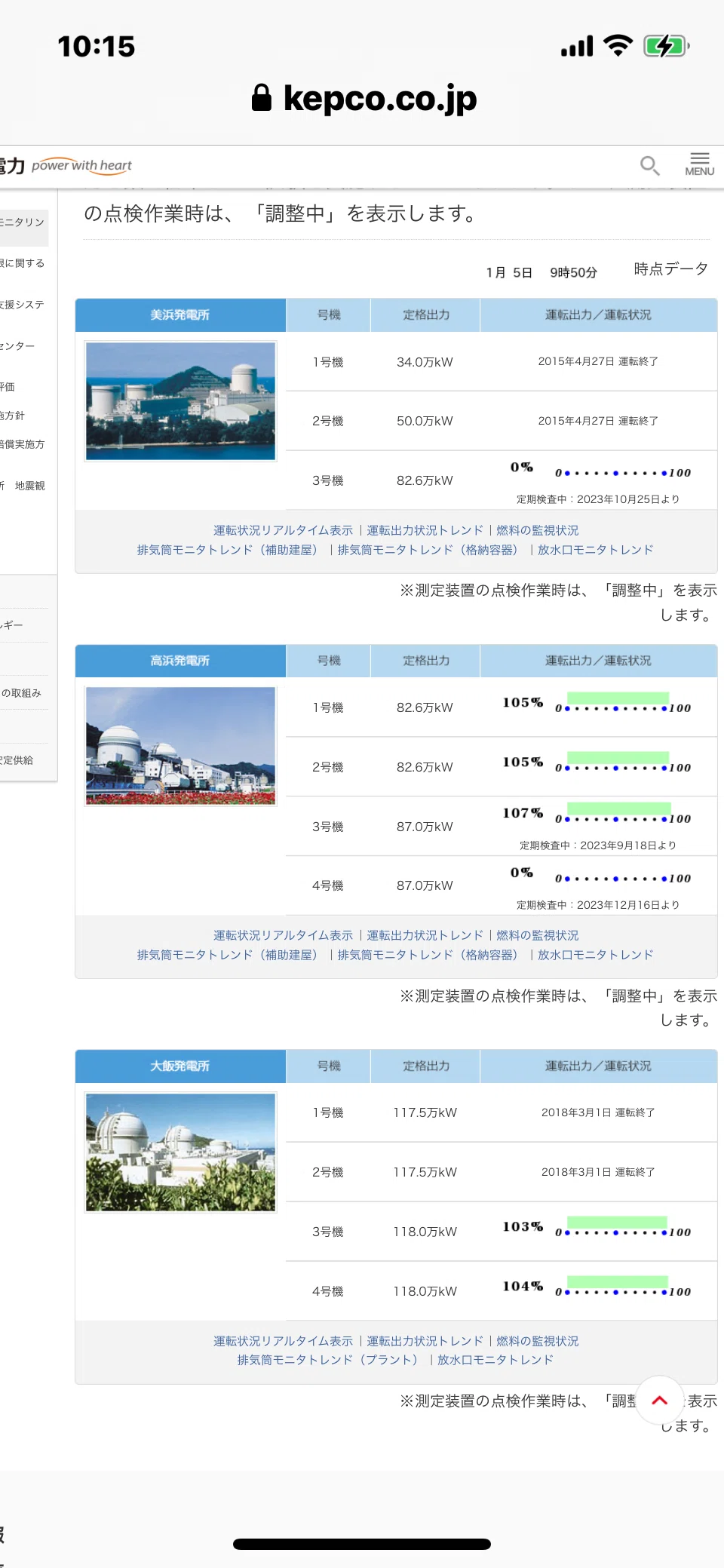Tap the 大飯発電所 table header

tap(180, 1066)
